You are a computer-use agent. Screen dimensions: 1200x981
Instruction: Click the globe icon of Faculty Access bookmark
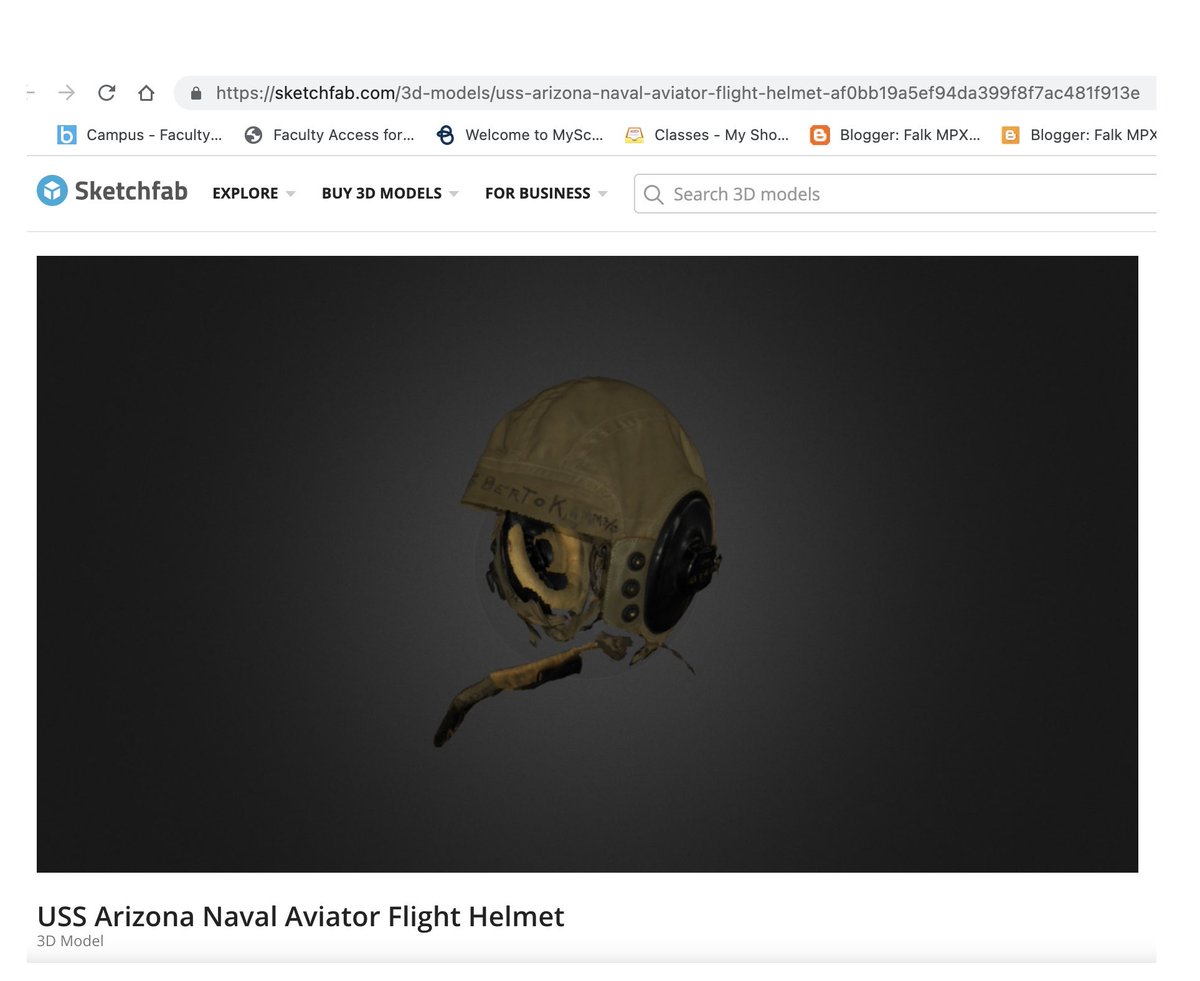(x=253, y=134)
